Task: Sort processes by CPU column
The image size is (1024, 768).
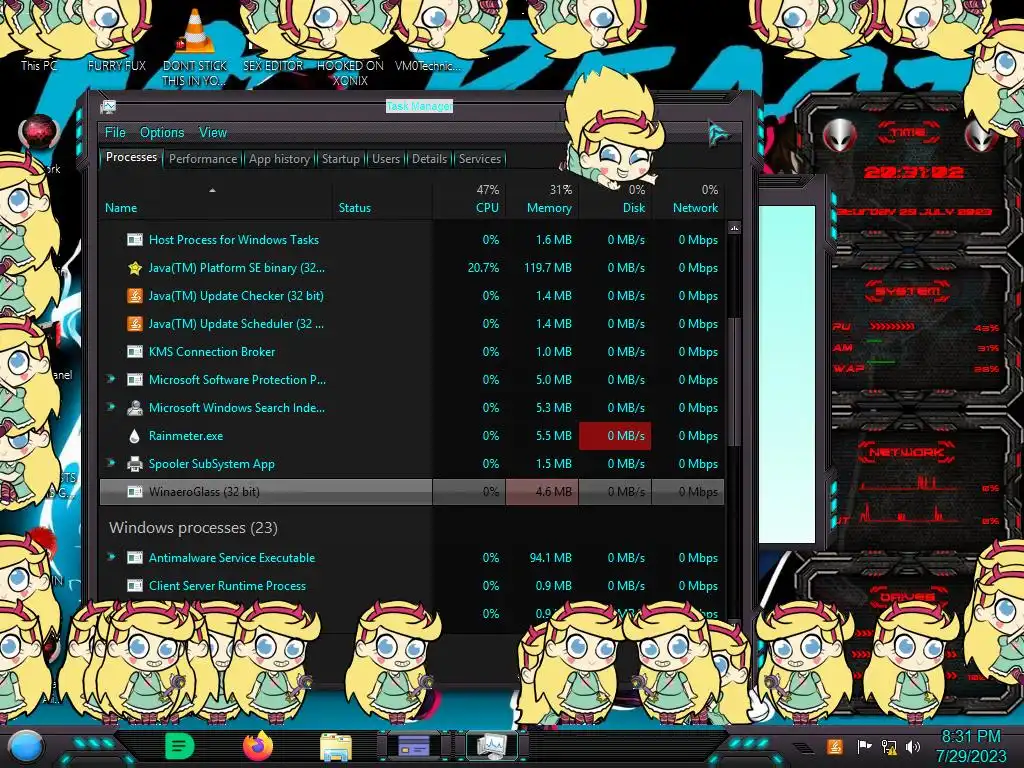Action: tap(487, 208)
